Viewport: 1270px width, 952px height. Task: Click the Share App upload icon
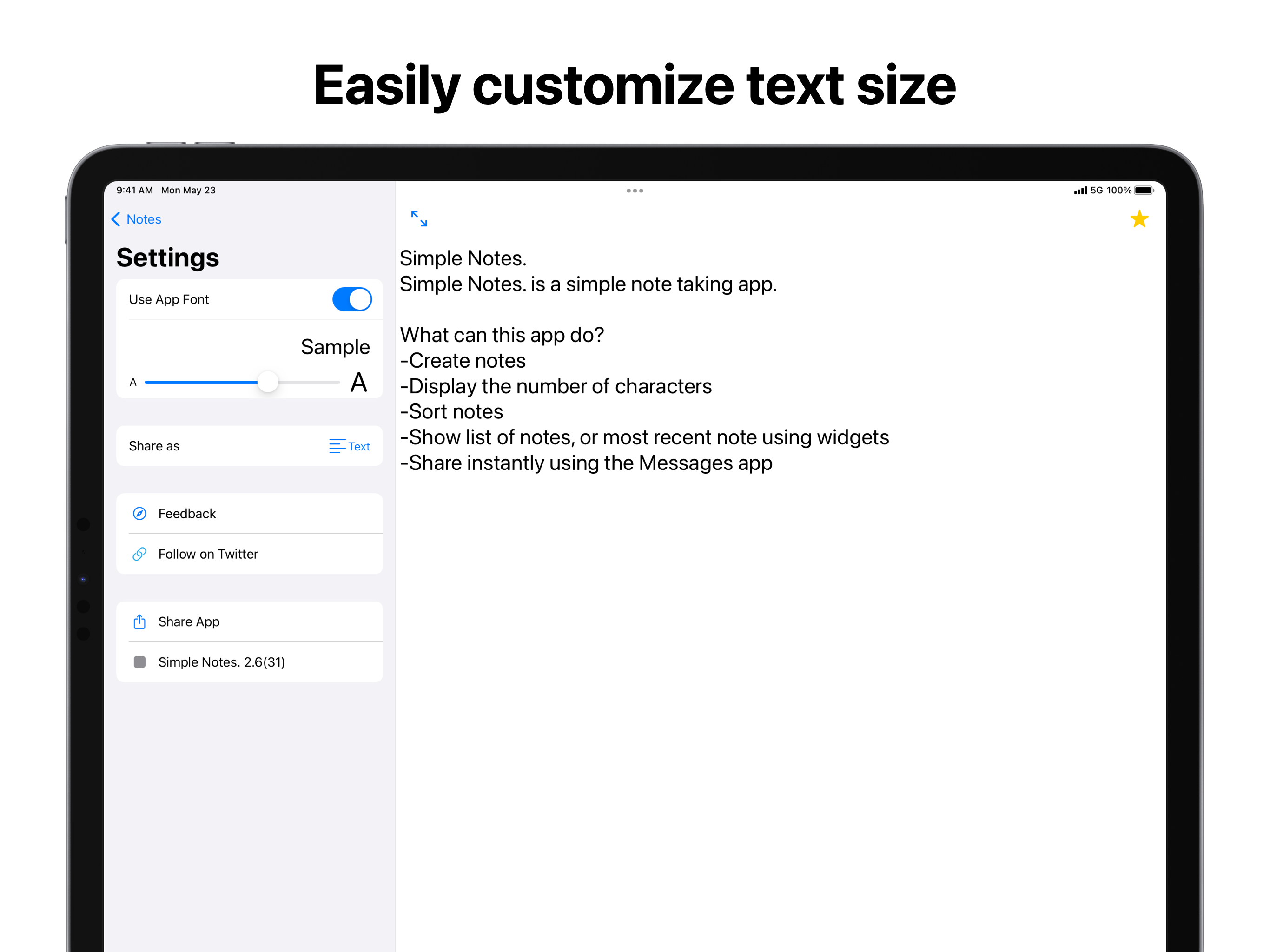click(x=139, y=621)
